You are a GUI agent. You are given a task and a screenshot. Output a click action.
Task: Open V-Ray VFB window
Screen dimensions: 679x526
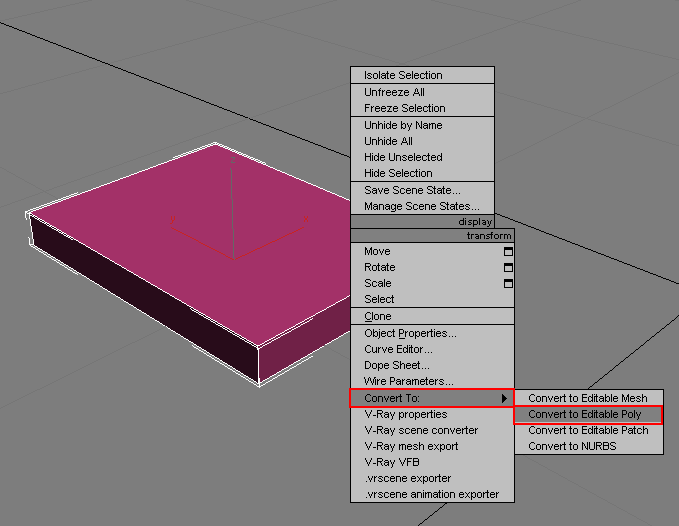click(x=432, y=462)
